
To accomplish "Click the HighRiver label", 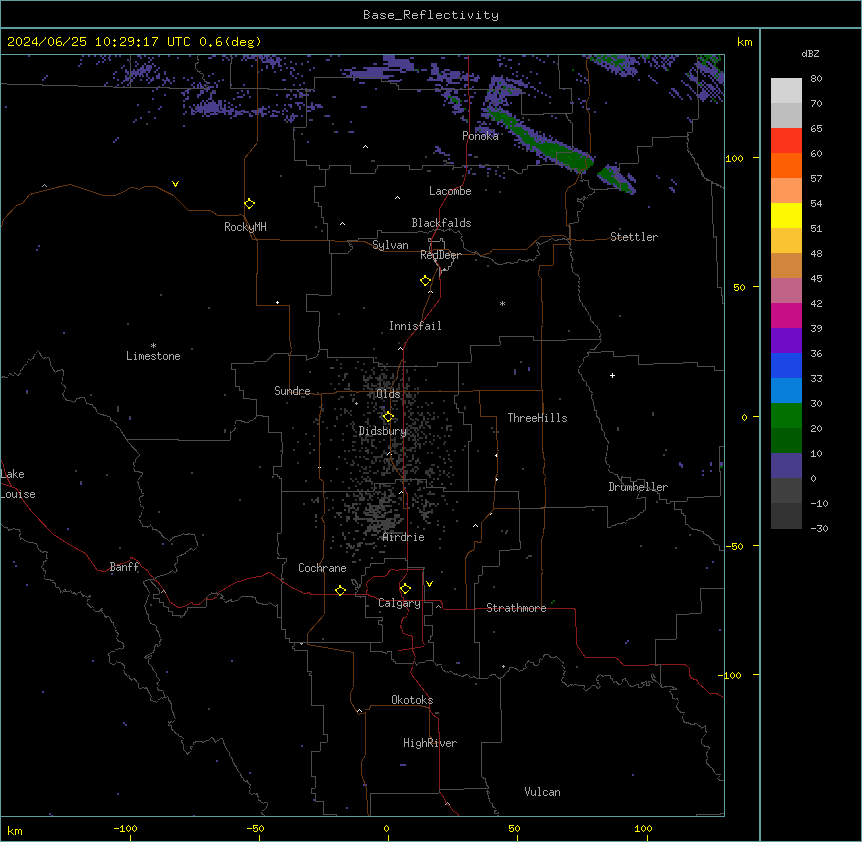I will point(430,743).
